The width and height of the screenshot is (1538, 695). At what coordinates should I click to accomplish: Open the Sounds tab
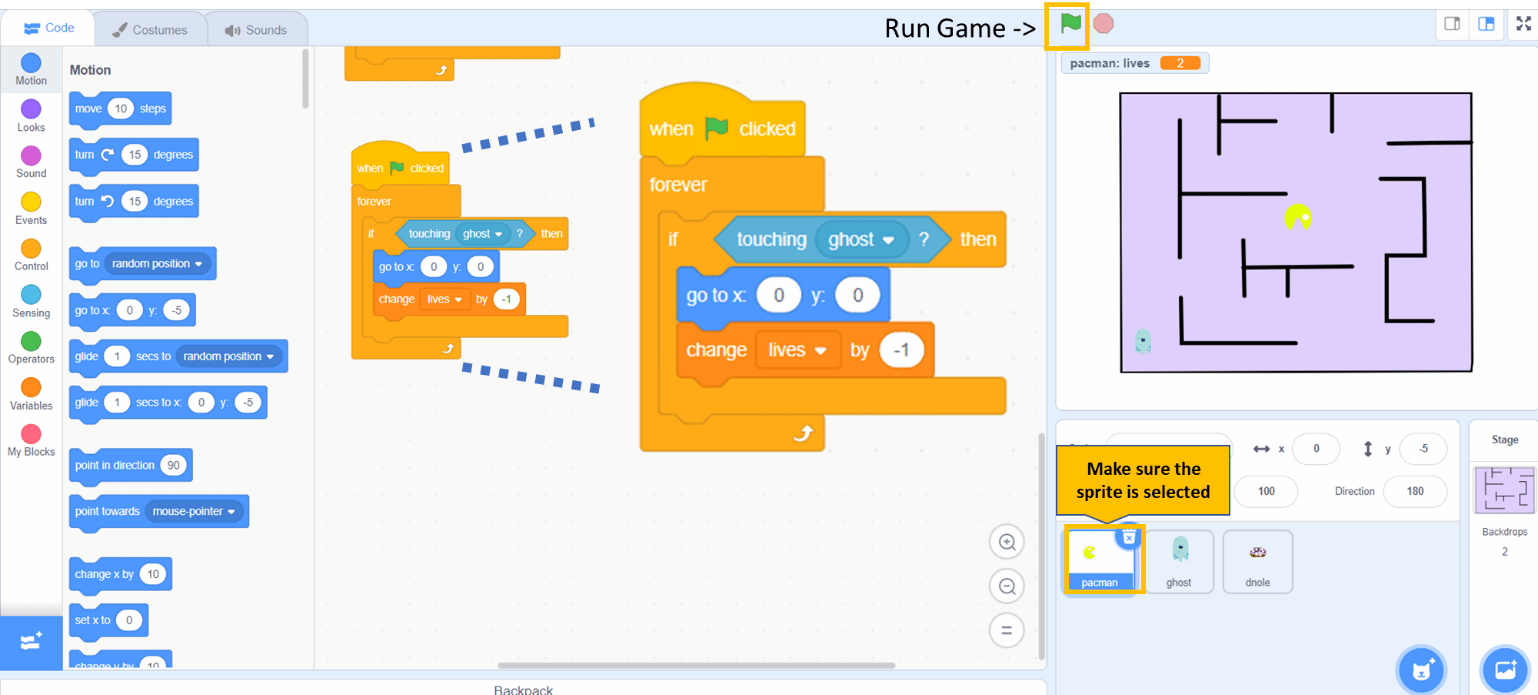[256, 30]
